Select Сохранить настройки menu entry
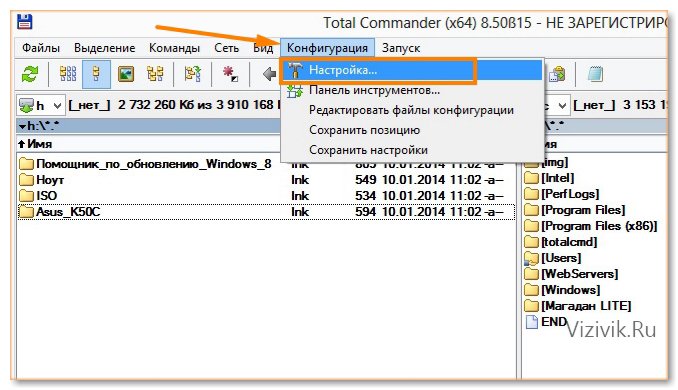The width and height of the screenshot is (678, 390). pyautogui.click(x=412, y=150)
